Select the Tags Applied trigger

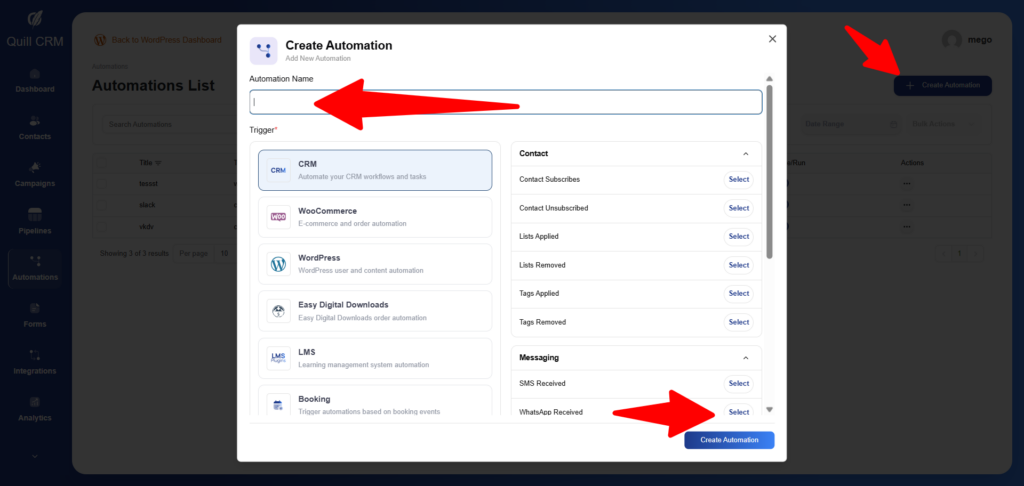[x=738, y=293]
